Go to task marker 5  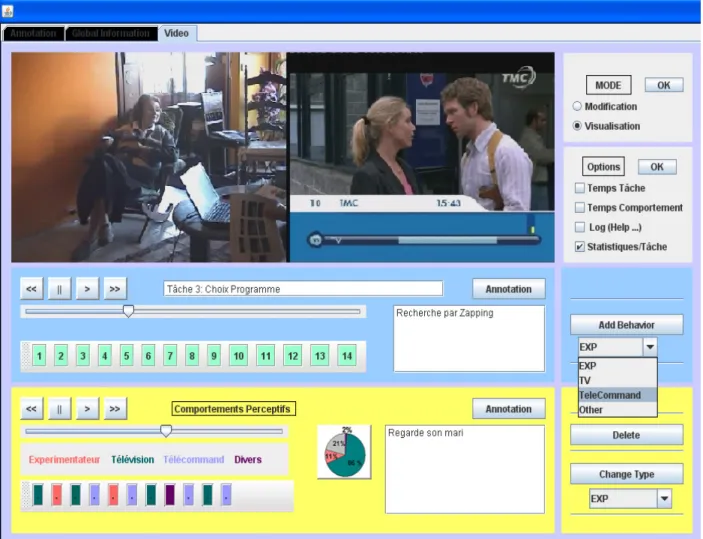[126, 356]
